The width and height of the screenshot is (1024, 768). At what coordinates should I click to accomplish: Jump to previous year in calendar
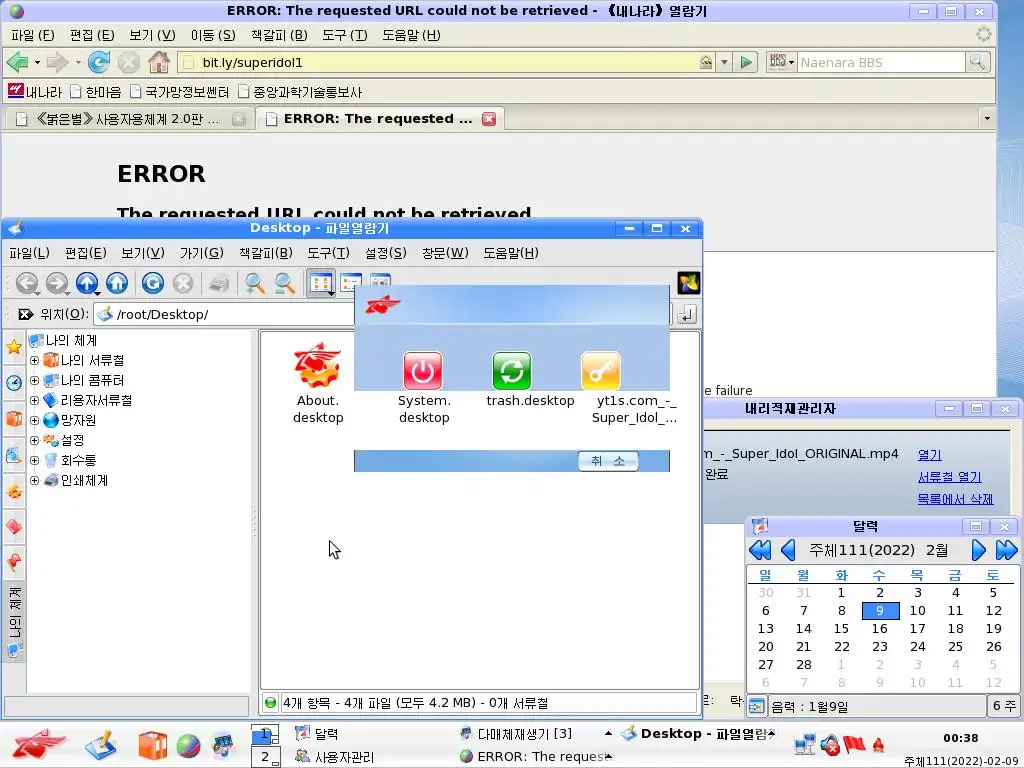760,550
